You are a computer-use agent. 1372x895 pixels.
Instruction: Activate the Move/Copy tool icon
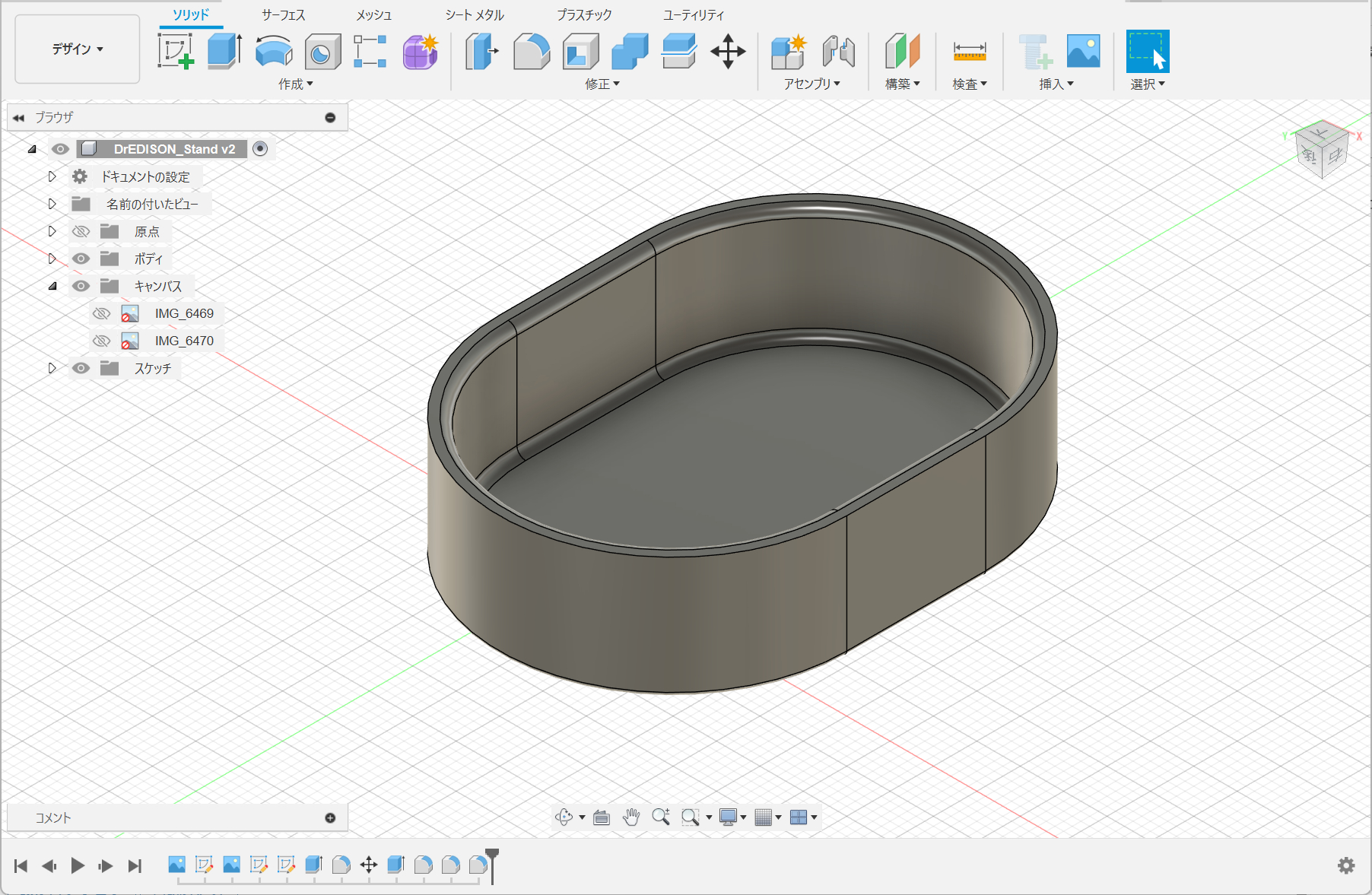(x=728, y=51)
